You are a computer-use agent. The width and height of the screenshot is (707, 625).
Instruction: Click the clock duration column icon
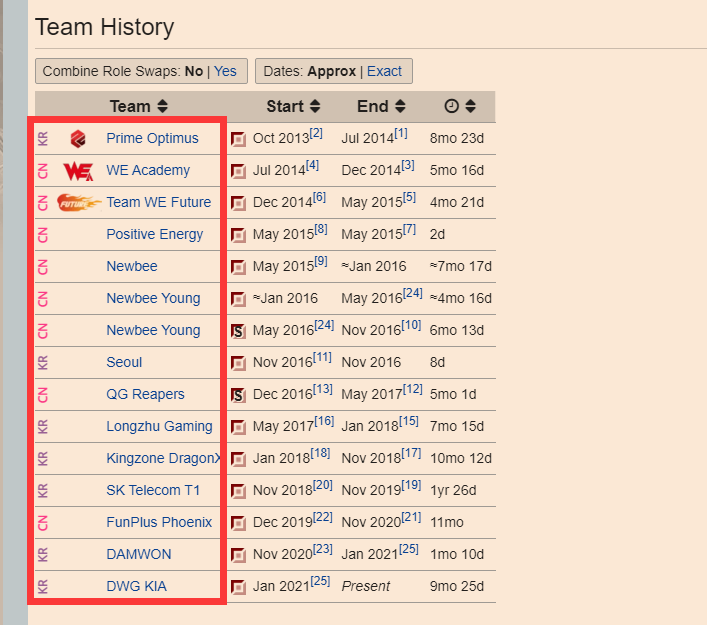pyautogui.click(x=451, y=106)
